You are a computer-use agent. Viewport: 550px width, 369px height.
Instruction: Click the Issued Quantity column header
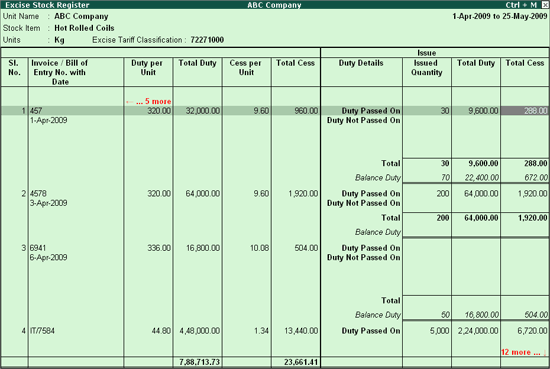click(x=427, y=68)
